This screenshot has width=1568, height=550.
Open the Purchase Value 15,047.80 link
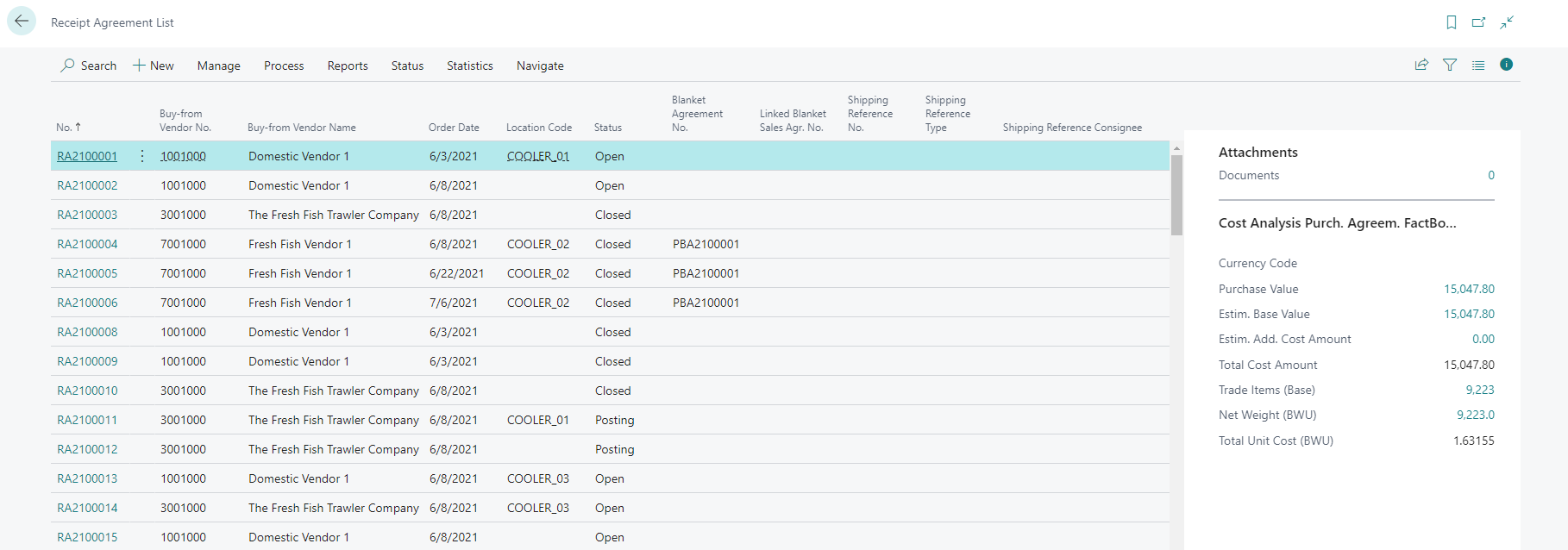pyautogui.click(x=1469, y=289)
